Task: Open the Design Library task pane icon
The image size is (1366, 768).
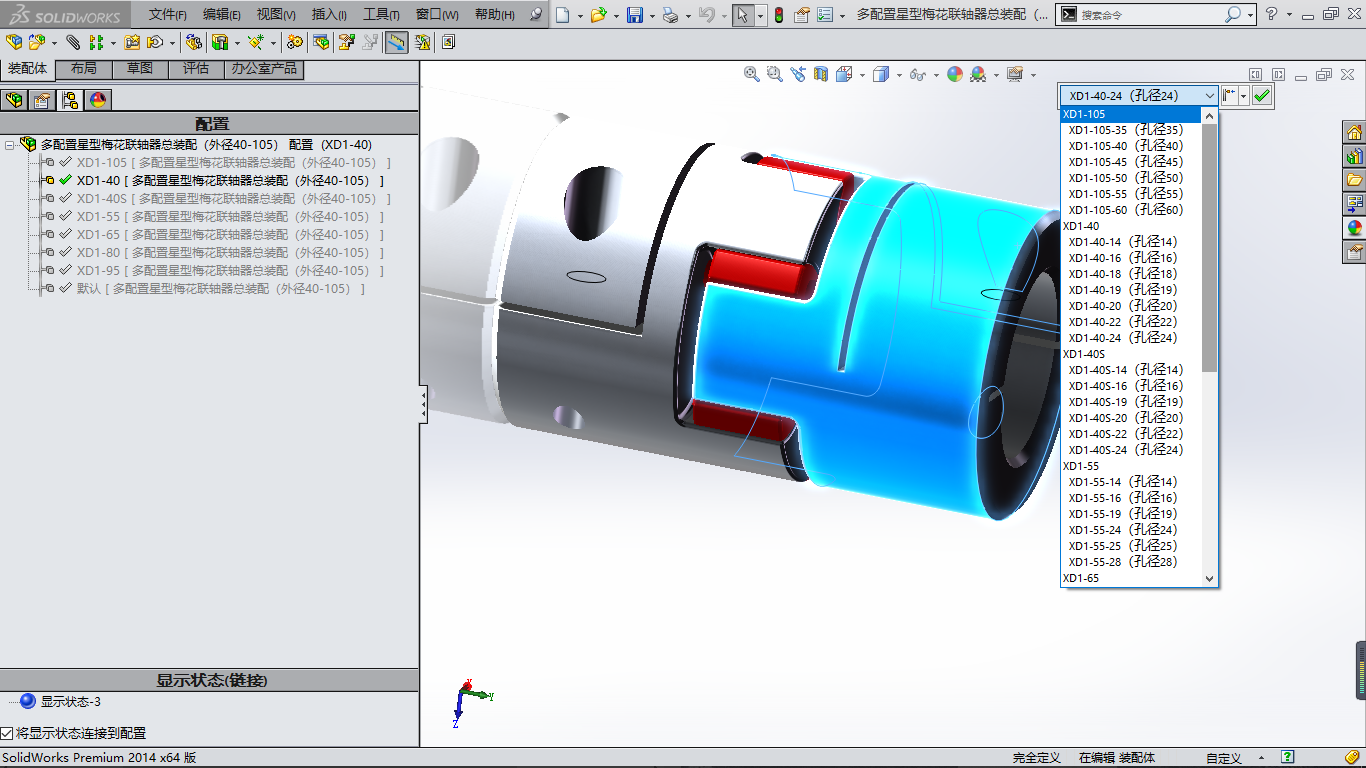Action: [x=1355, y=157]
